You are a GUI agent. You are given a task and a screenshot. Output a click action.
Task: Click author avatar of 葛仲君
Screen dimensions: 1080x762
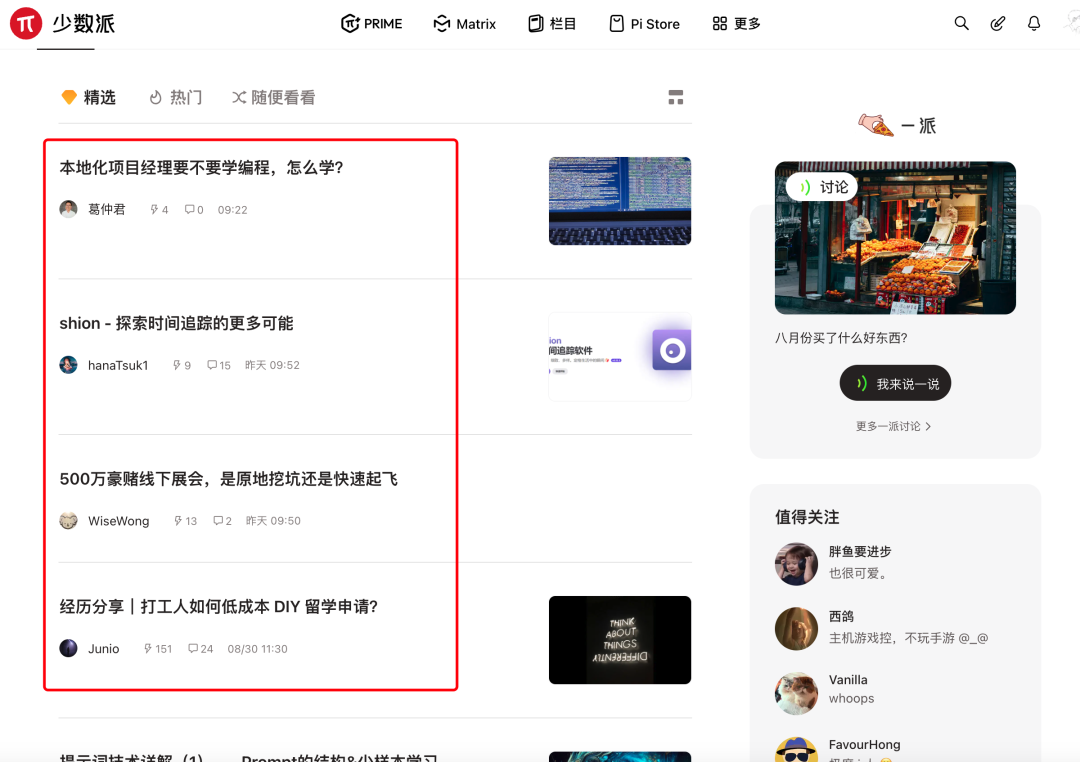(x=68, y=209)
